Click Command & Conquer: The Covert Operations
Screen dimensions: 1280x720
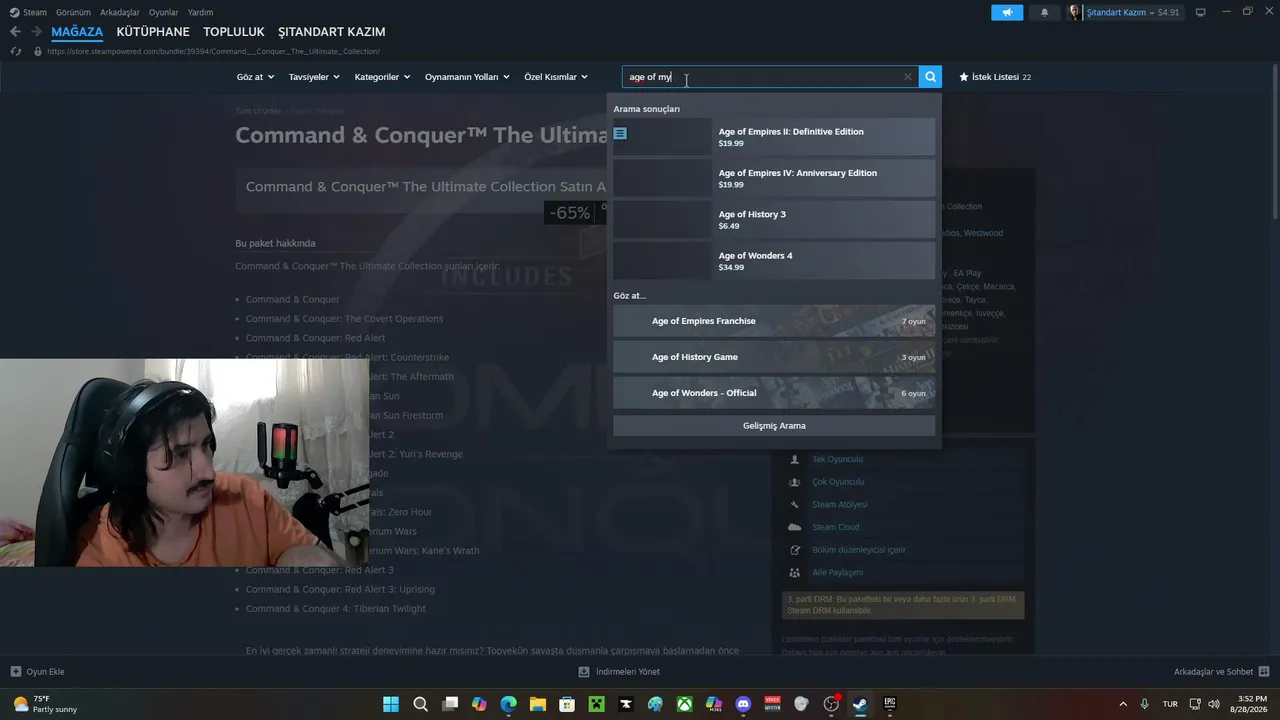coord(344,319)
